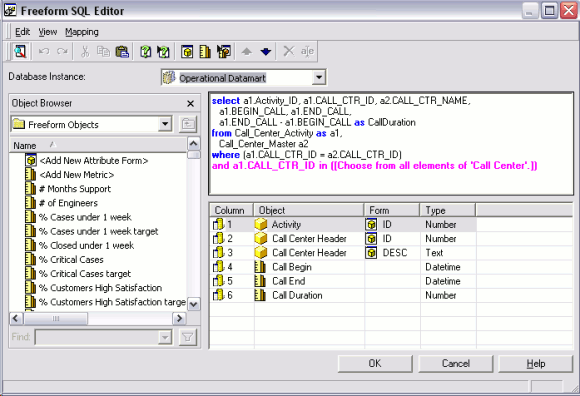Click the Delete X toolbar icon
Viewport: 580px width, 396px height.
[289, 51]
